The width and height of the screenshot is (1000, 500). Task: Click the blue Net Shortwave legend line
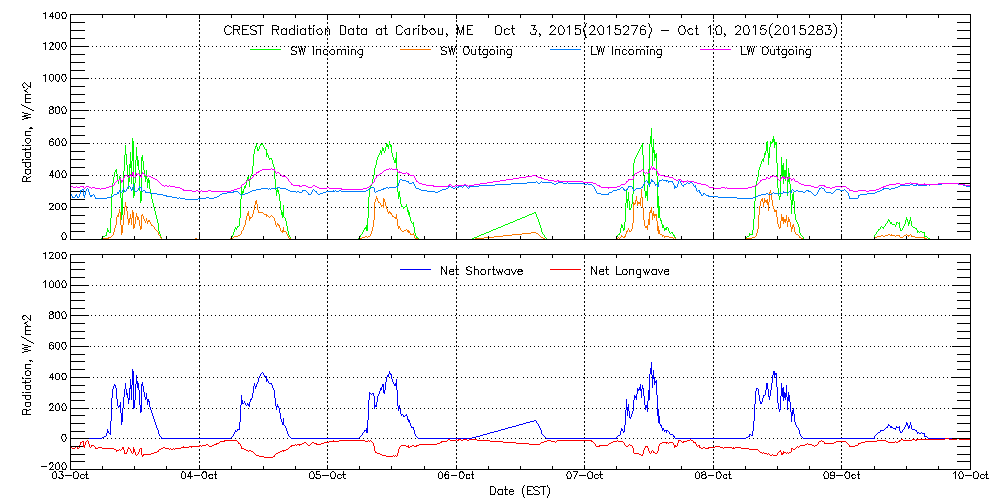pos(412,271)
